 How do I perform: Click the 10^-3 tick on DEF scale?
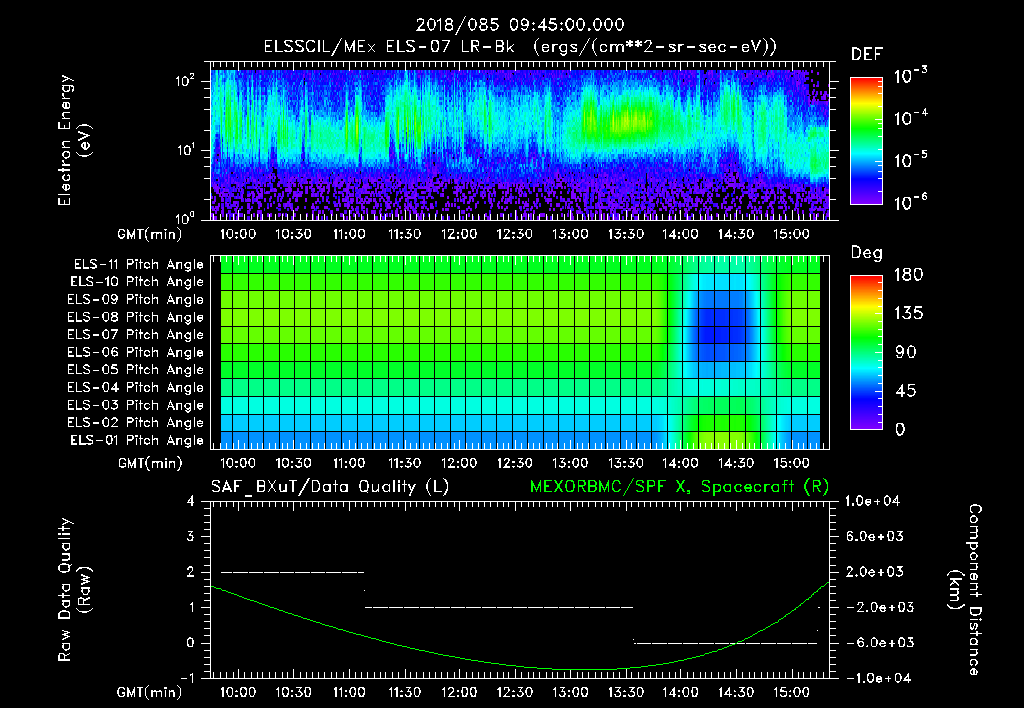coord(911,76)
